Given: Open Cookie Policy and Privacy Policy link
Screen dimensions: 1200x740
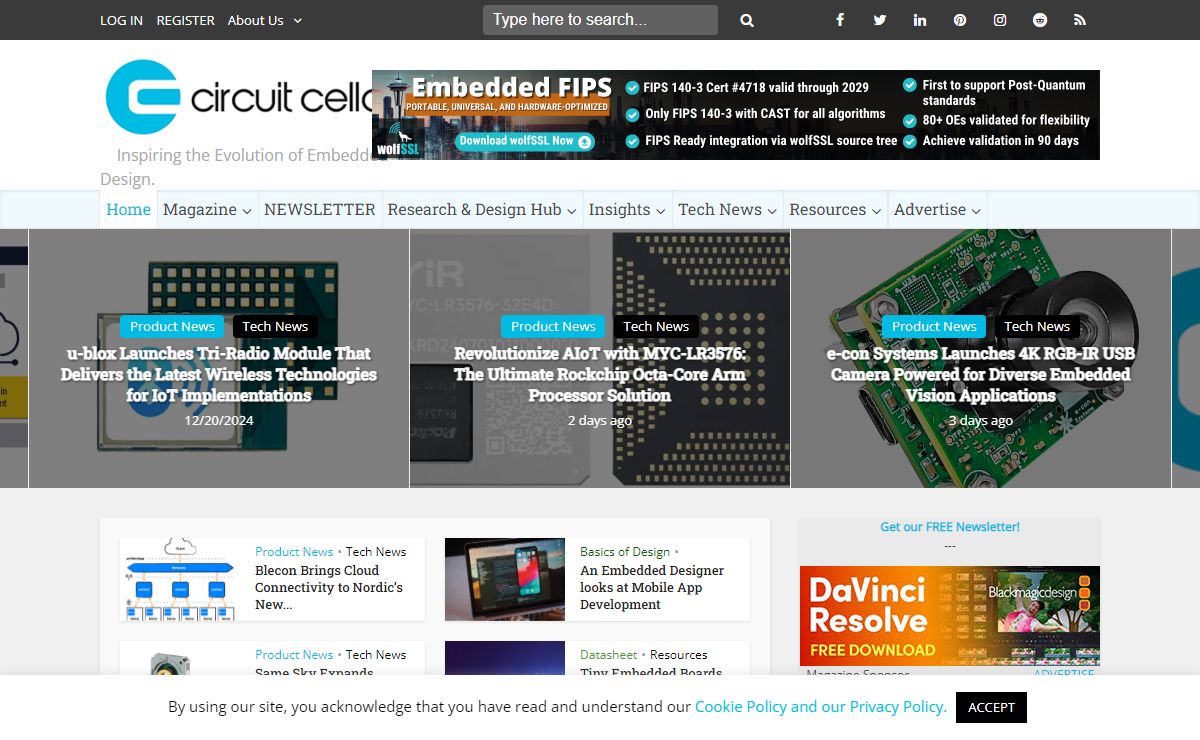Looking at the screenshot, I should click(820, 706).
